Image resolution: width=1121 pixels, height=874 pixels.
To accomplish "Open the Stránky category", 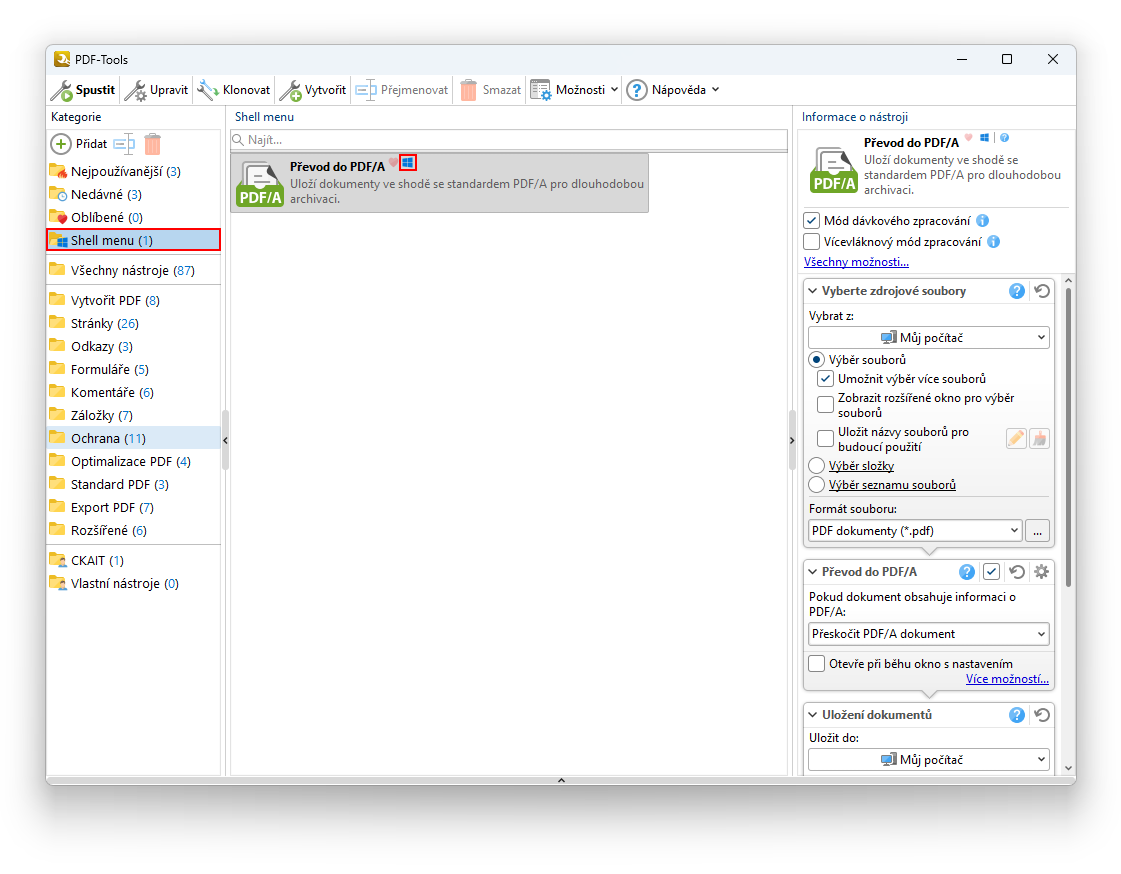I will 134,323.
